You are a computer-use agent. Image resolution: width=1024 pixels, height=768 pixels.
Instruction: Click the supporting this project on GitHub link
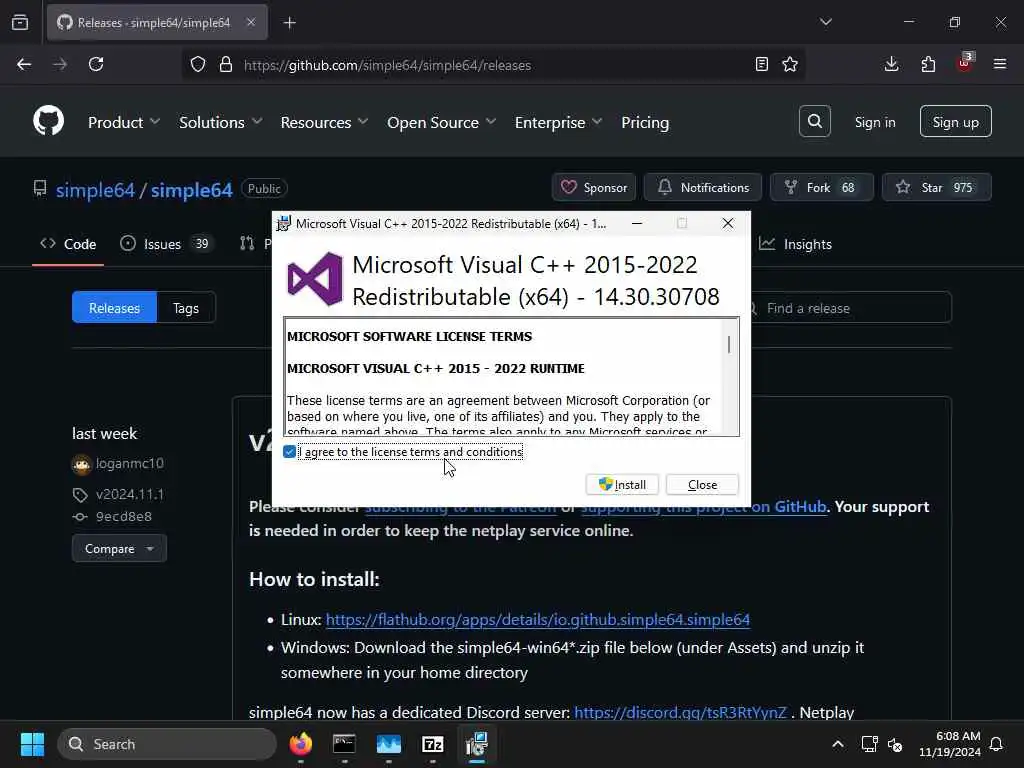pyautogui.click(x=703, y=506)
